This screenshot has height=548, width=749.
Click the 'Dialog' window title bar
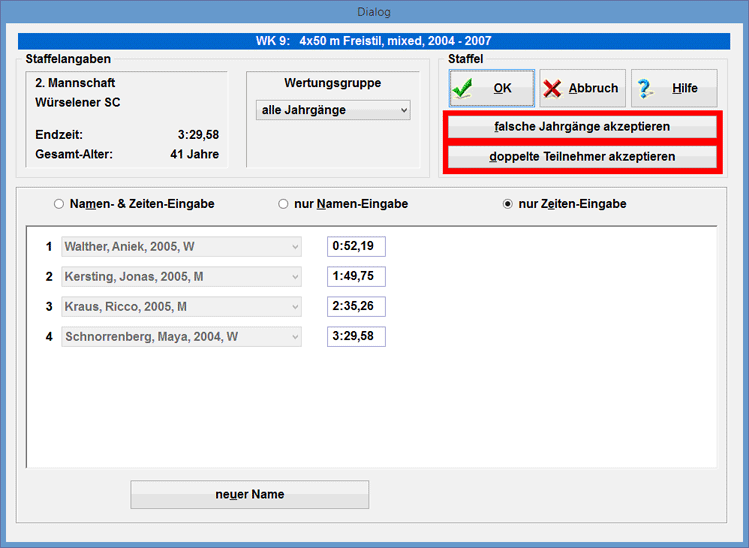pos(374,12)
